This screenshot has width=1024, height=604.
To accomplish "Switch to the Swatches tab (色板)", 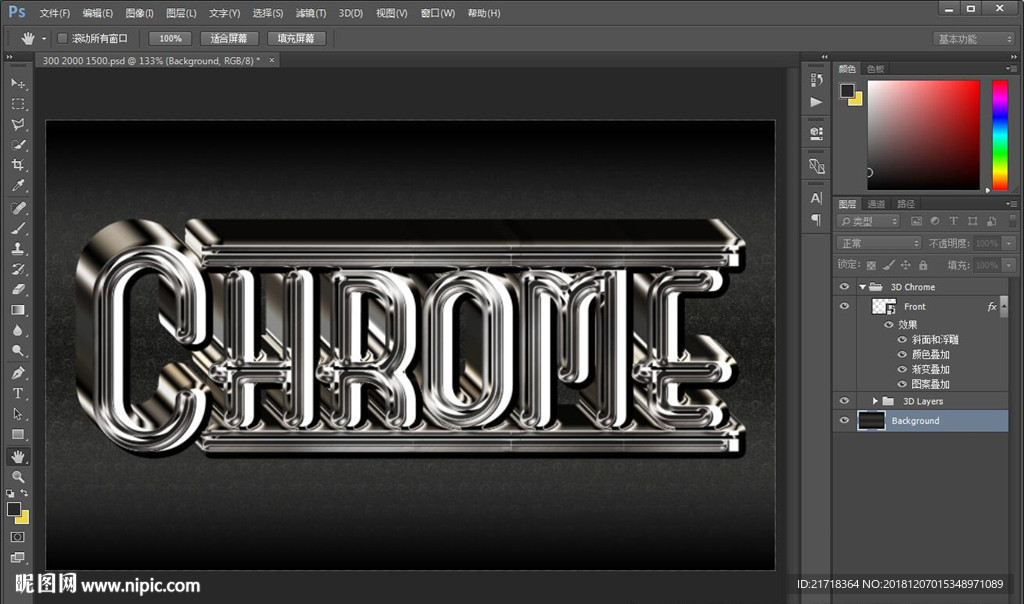I will coord(875,69).
